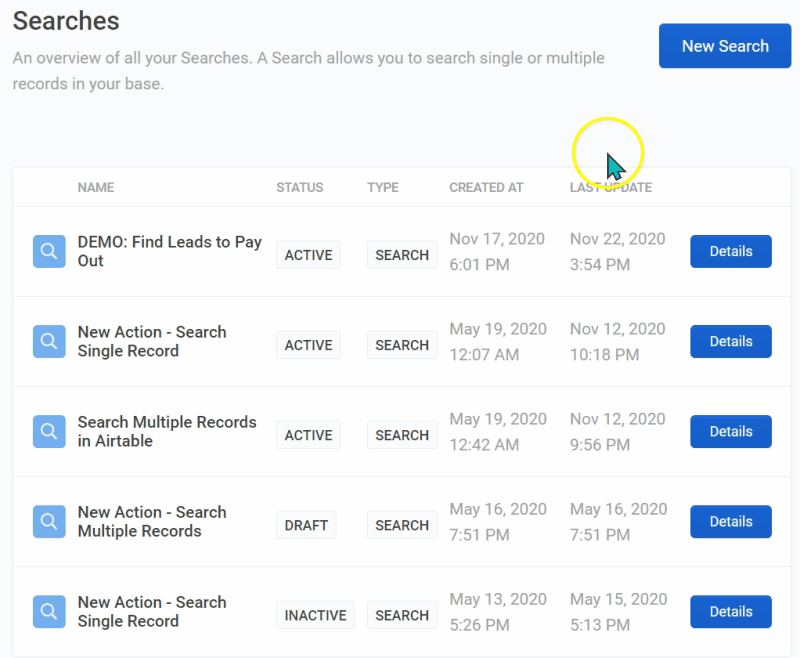Click the search icon beside DEMO: Find Leads
Image resolution: width=800 pixels, height=658 pixels.
coord(49,251)
